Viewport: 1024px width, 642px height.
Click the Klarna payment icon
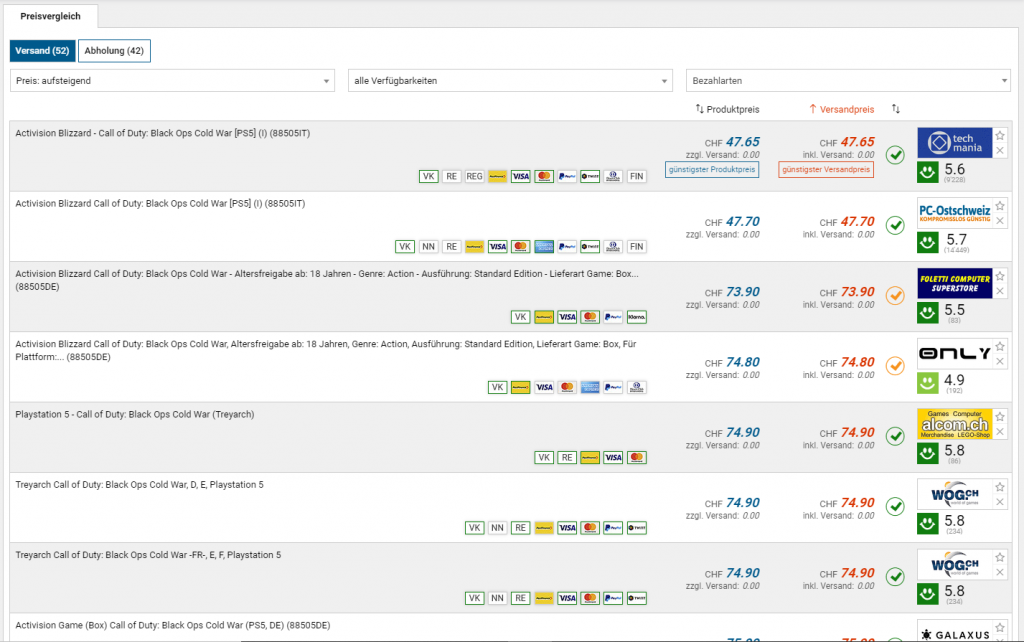[x=636, y=317]
